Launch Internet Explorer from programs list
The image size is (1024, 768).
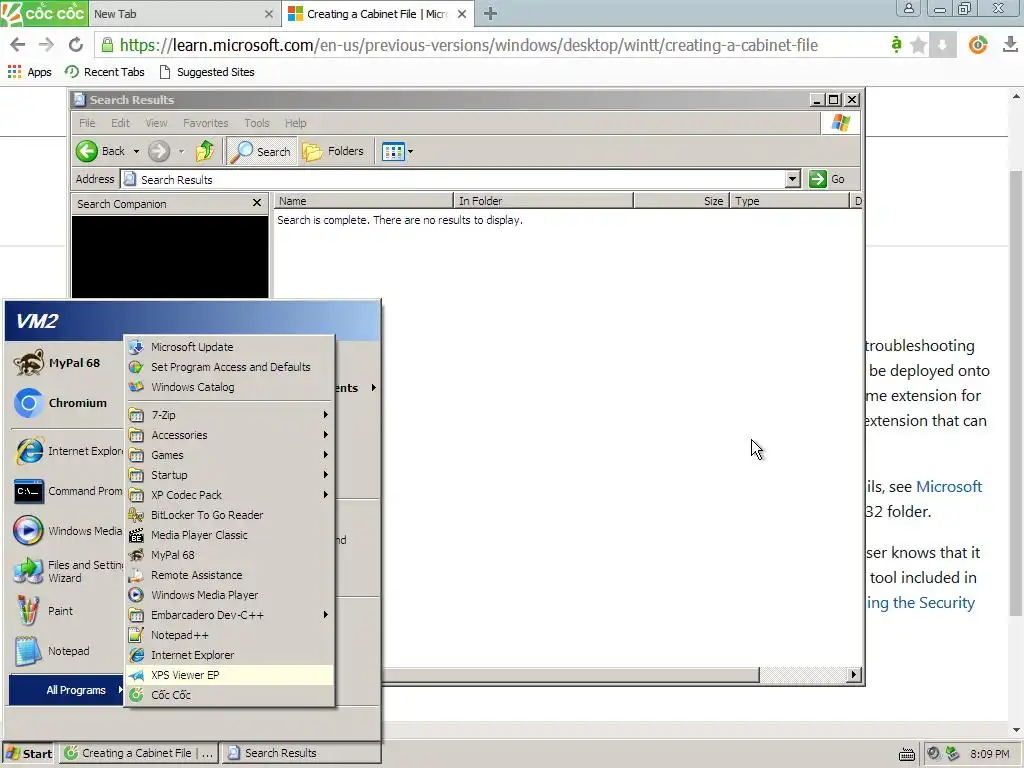[229, 655]
